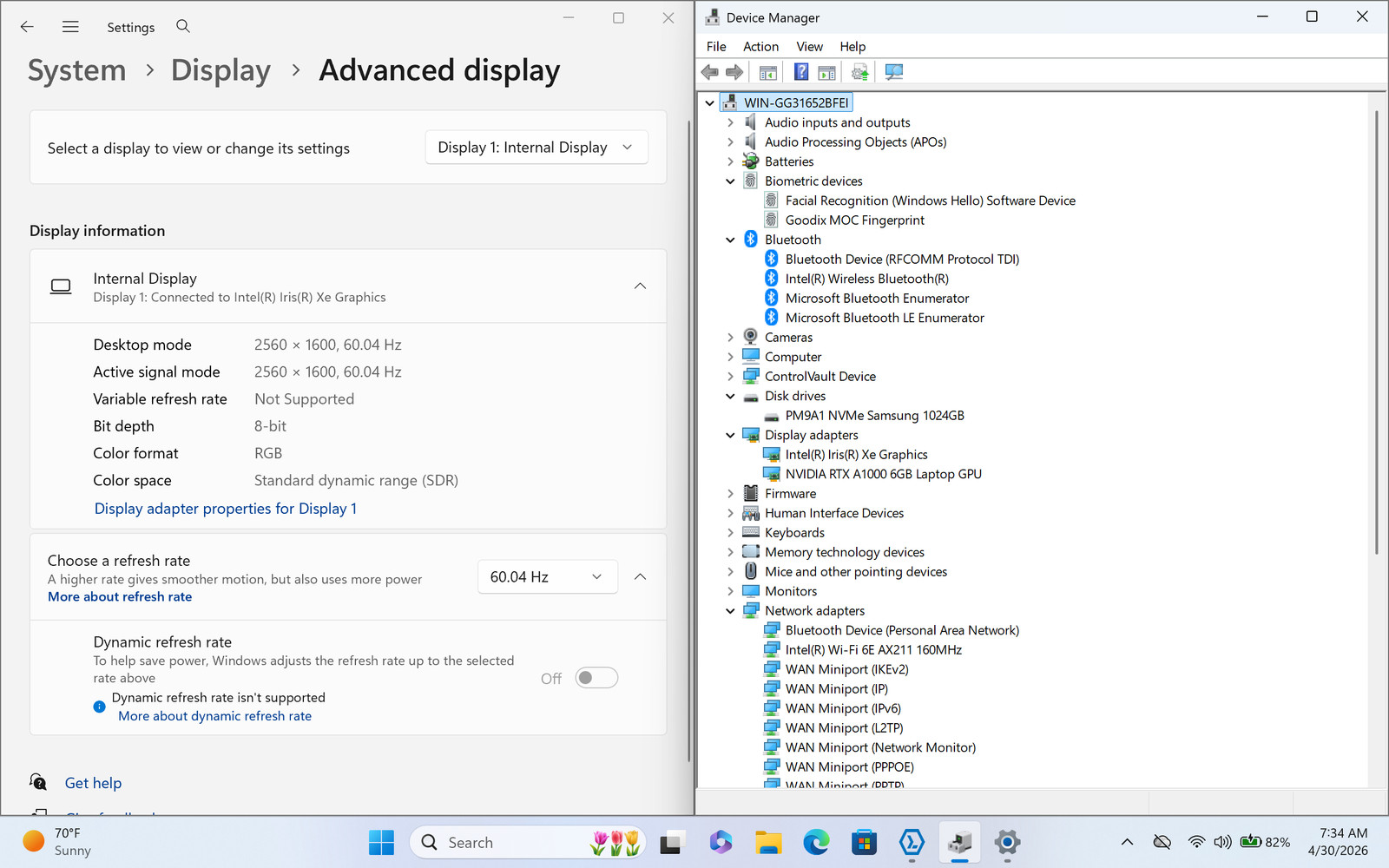Select NVIDIA RTX A1000 6GB Laptop GPU
This screenshot has width=1389, height=868.
[x=883, y=474]
